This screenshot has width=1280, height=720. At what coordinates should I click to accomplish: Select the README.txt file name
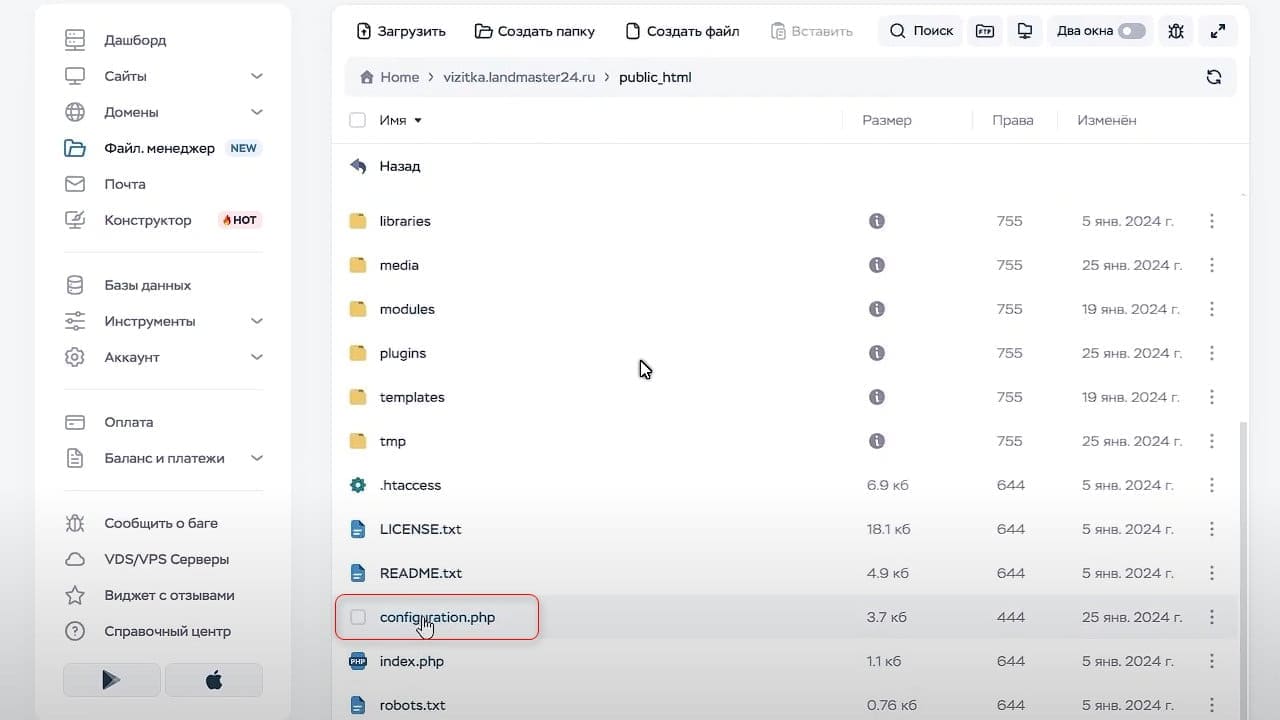click(x=421, y=573)
